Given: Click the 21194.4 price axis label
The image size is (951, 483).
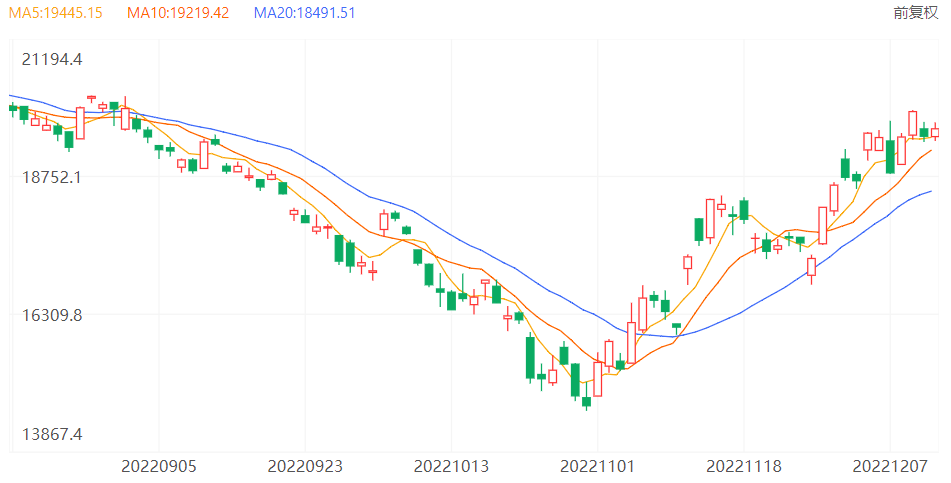Looking at the screenshot, I should click(x=52, y=59).
